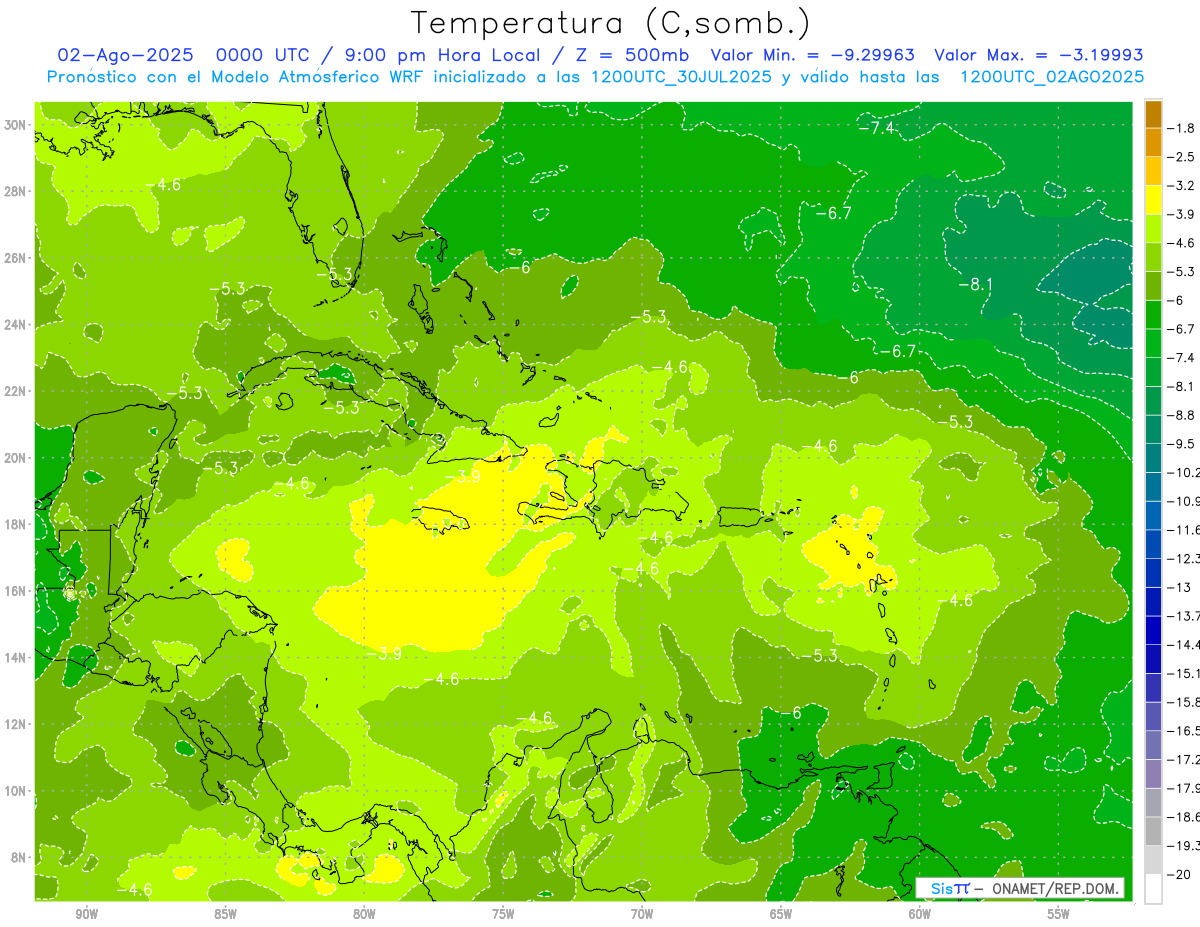Screen dimensions: 1200x927
Task: Click the purple swatch between -17.2 and -17.9
Action: [x=1153, y=773]
